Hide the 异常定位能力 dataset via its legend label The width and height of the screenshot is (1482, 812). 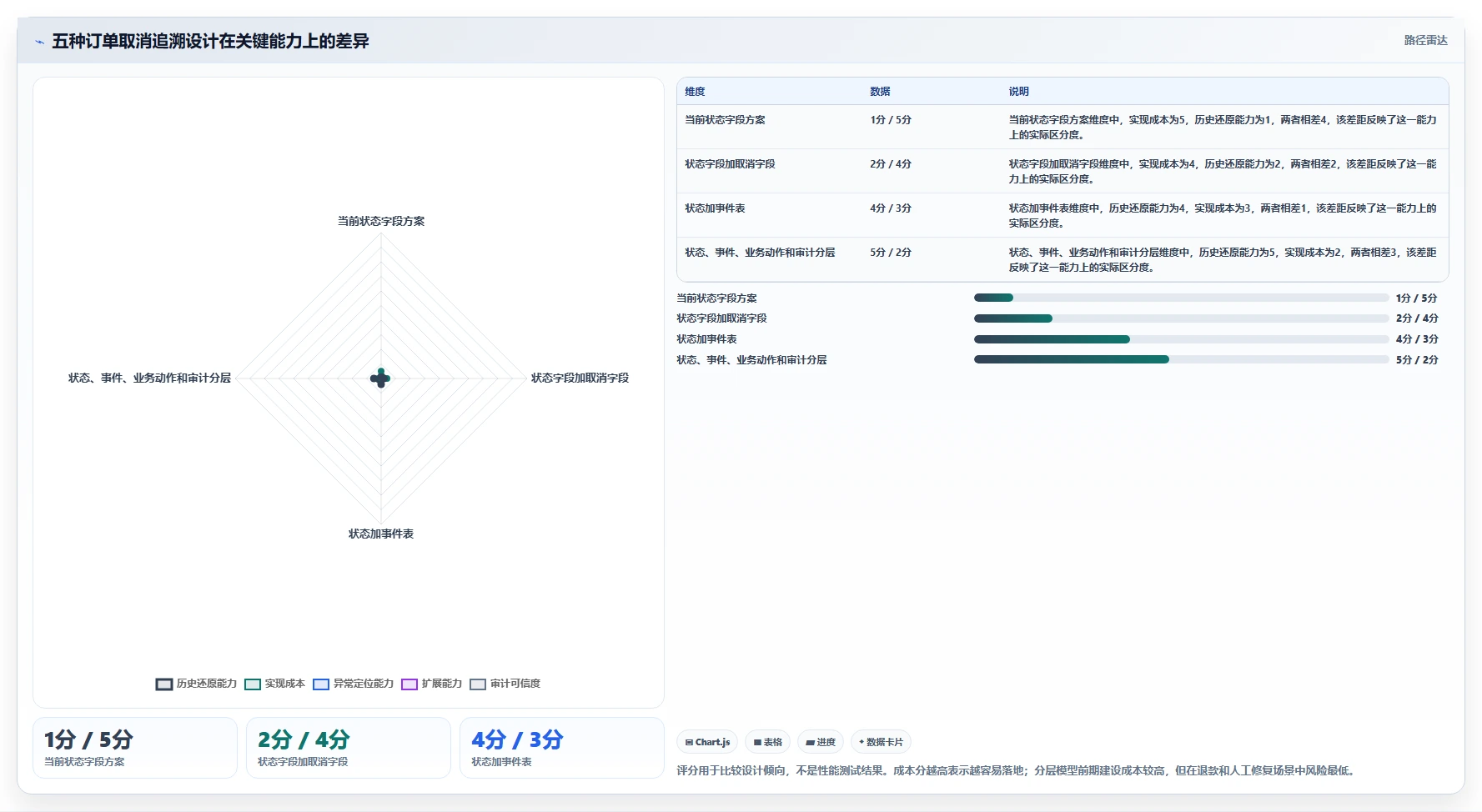(364, 684)
